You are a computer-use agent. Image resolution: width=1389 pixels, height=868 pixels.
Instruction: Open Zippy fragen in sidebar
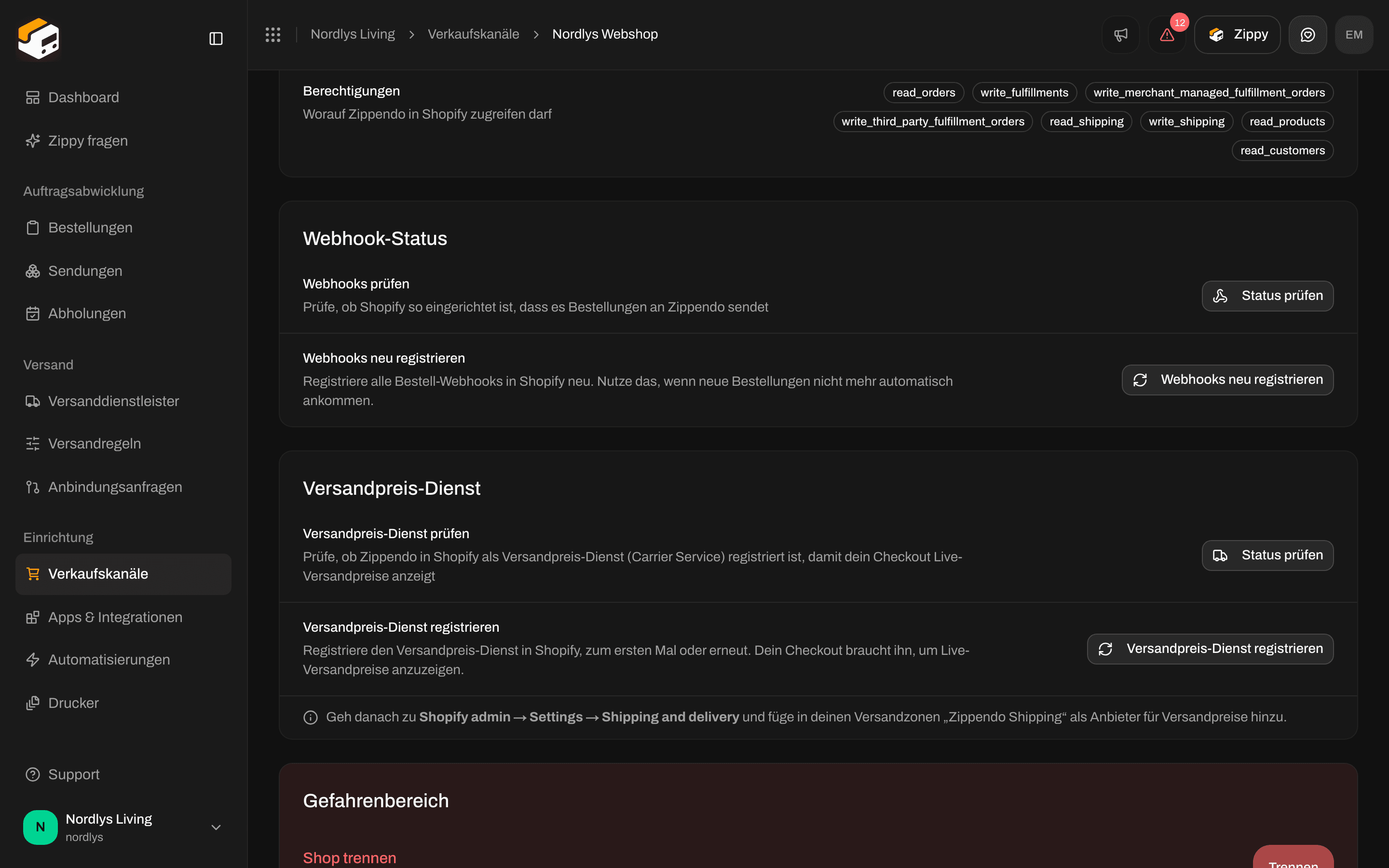coord(123,141)
